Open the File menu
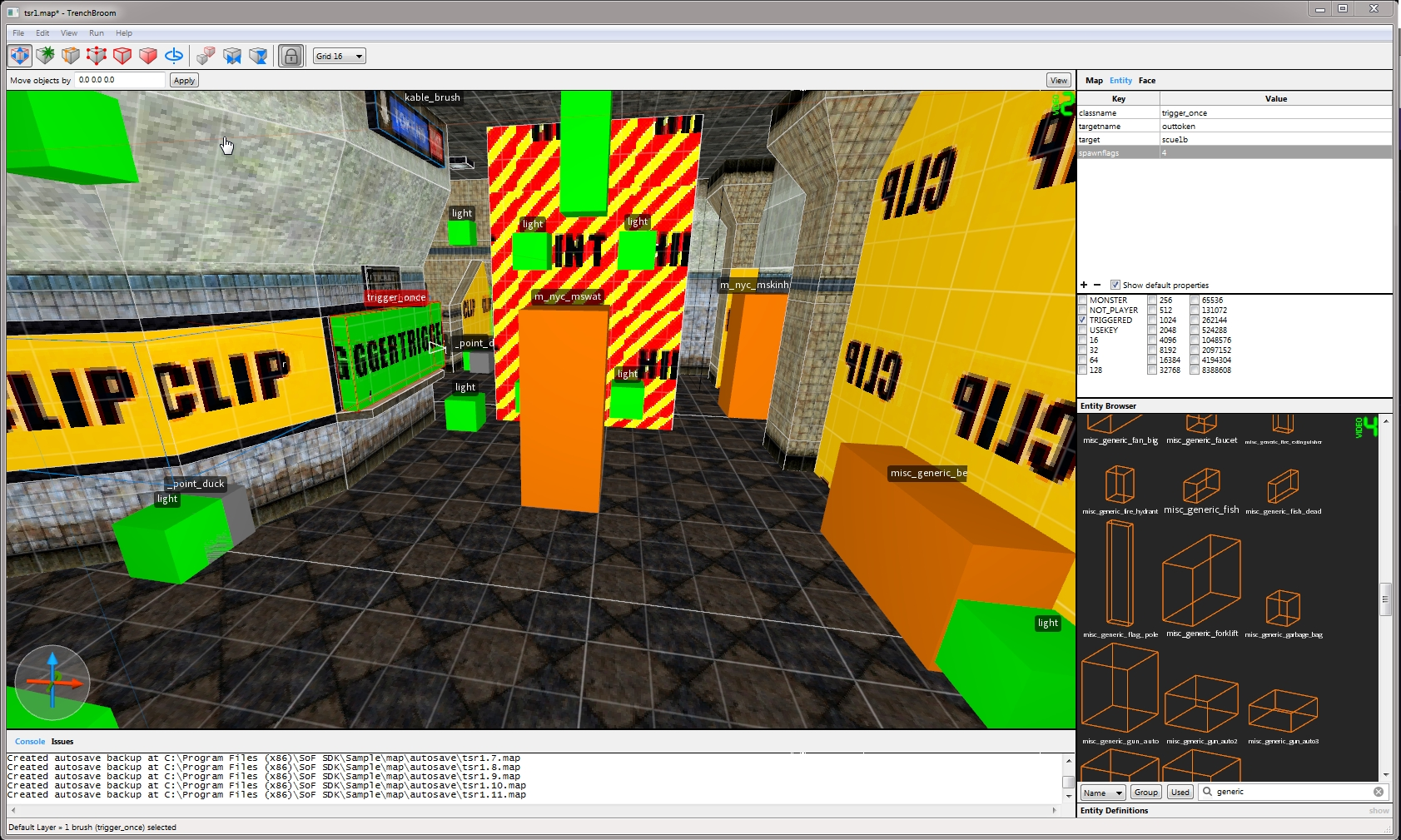The width and height of the screenshot is (1401, 840). pos(18,33)
